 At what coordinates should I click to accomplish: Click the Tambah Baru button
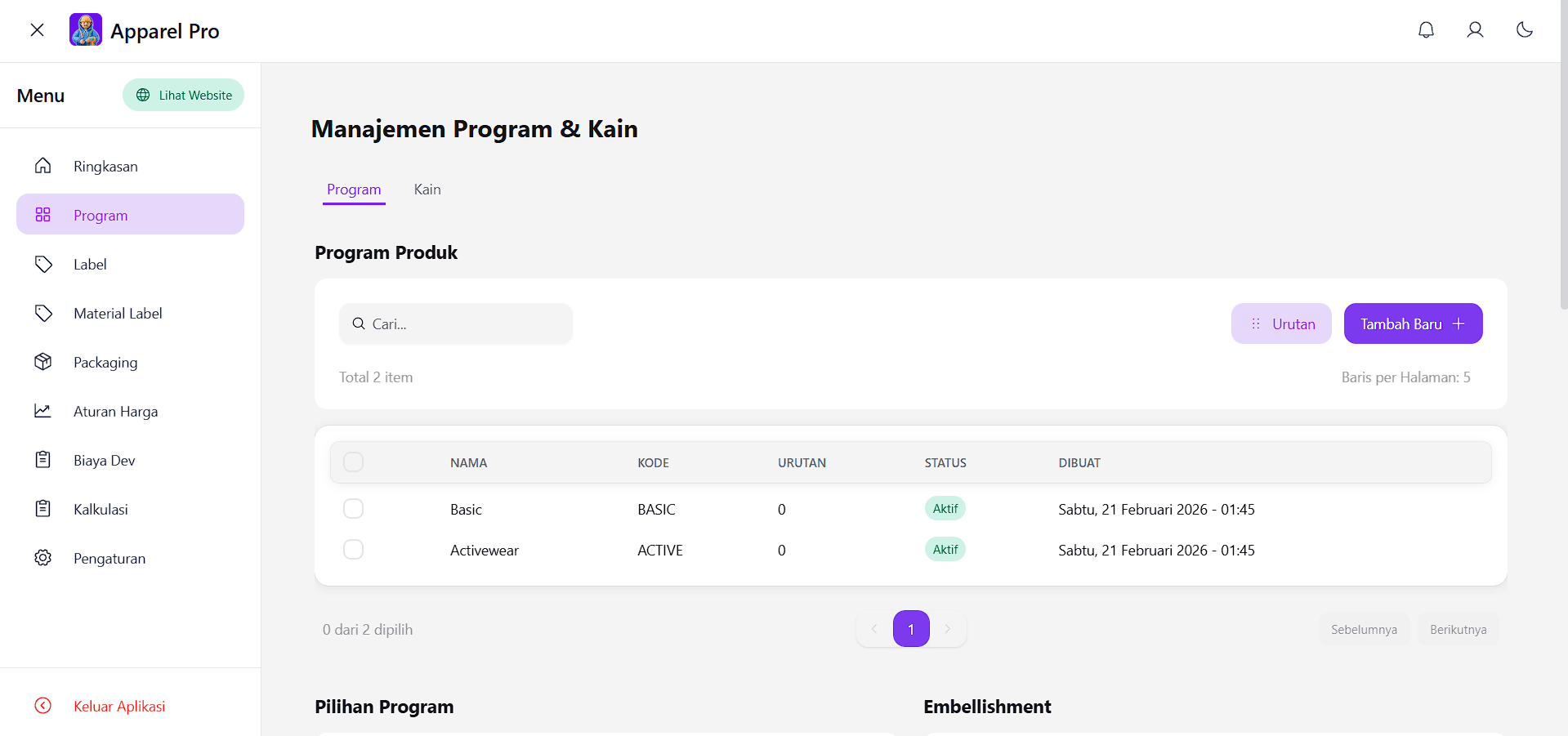[1413, 323]
